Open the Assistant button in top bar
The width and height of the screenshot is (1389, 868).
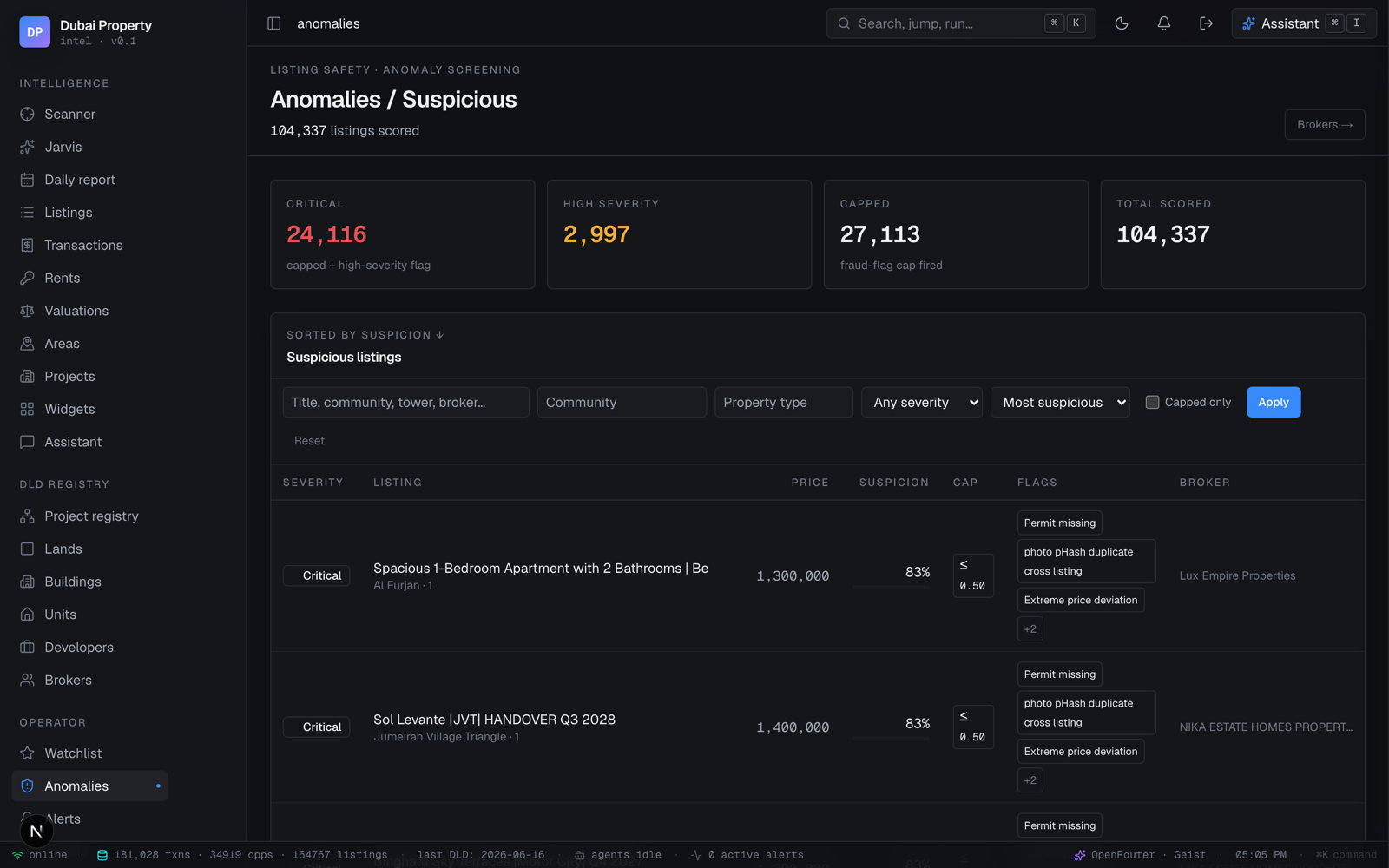click(1304, 23)
